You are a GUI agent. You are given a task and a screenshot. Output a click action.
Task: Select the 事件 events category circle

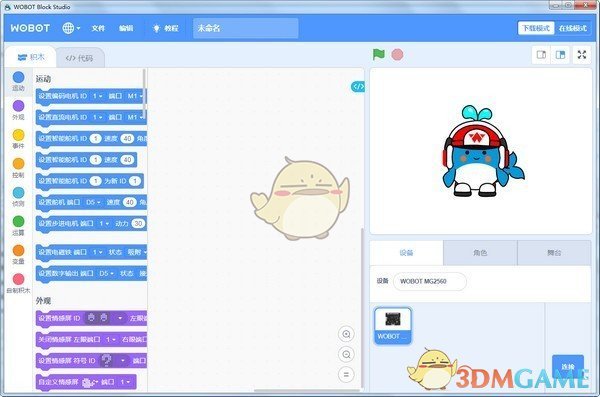tap(18, 135)
